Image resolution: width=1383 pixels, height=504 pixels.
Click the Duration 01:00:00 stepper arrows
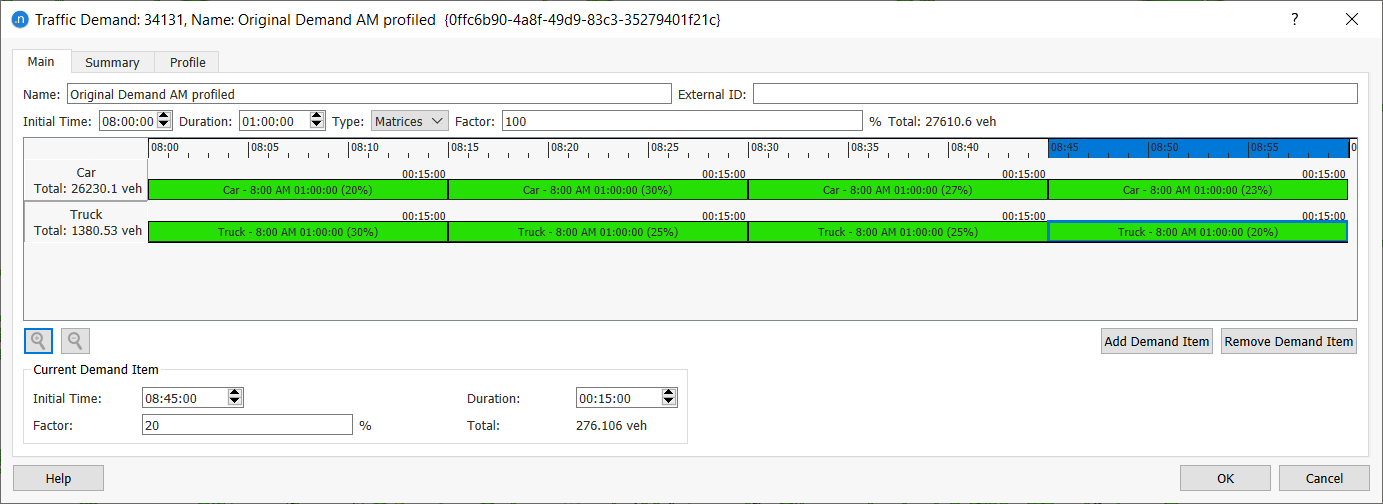[317, 121]
